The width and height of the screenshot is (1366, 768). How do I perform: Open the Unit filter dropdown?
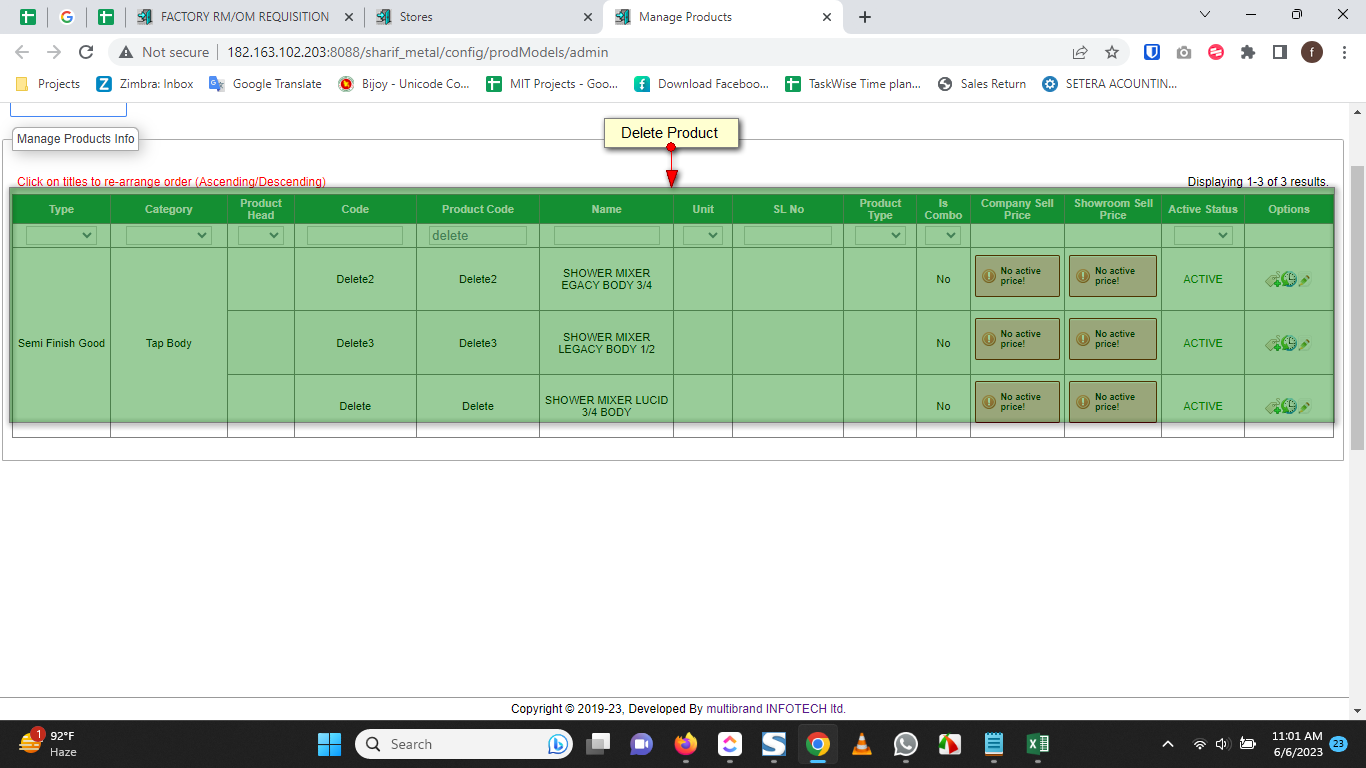703,236
